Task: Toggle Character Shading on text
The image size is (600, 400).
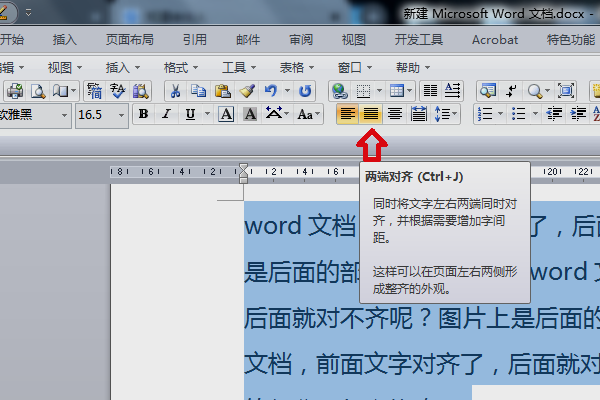Action: 250,114
